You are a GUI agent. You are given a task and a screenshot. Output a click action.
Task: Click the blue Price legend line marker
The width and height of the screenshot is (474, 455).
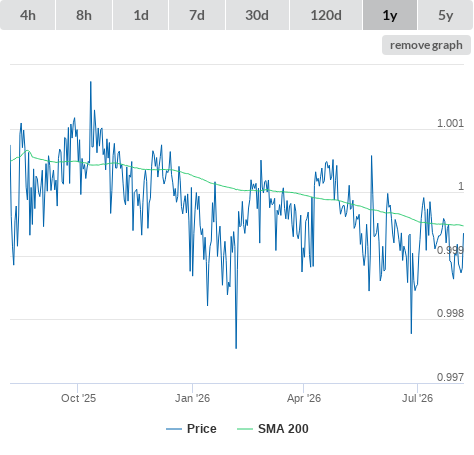coord(174,429)
